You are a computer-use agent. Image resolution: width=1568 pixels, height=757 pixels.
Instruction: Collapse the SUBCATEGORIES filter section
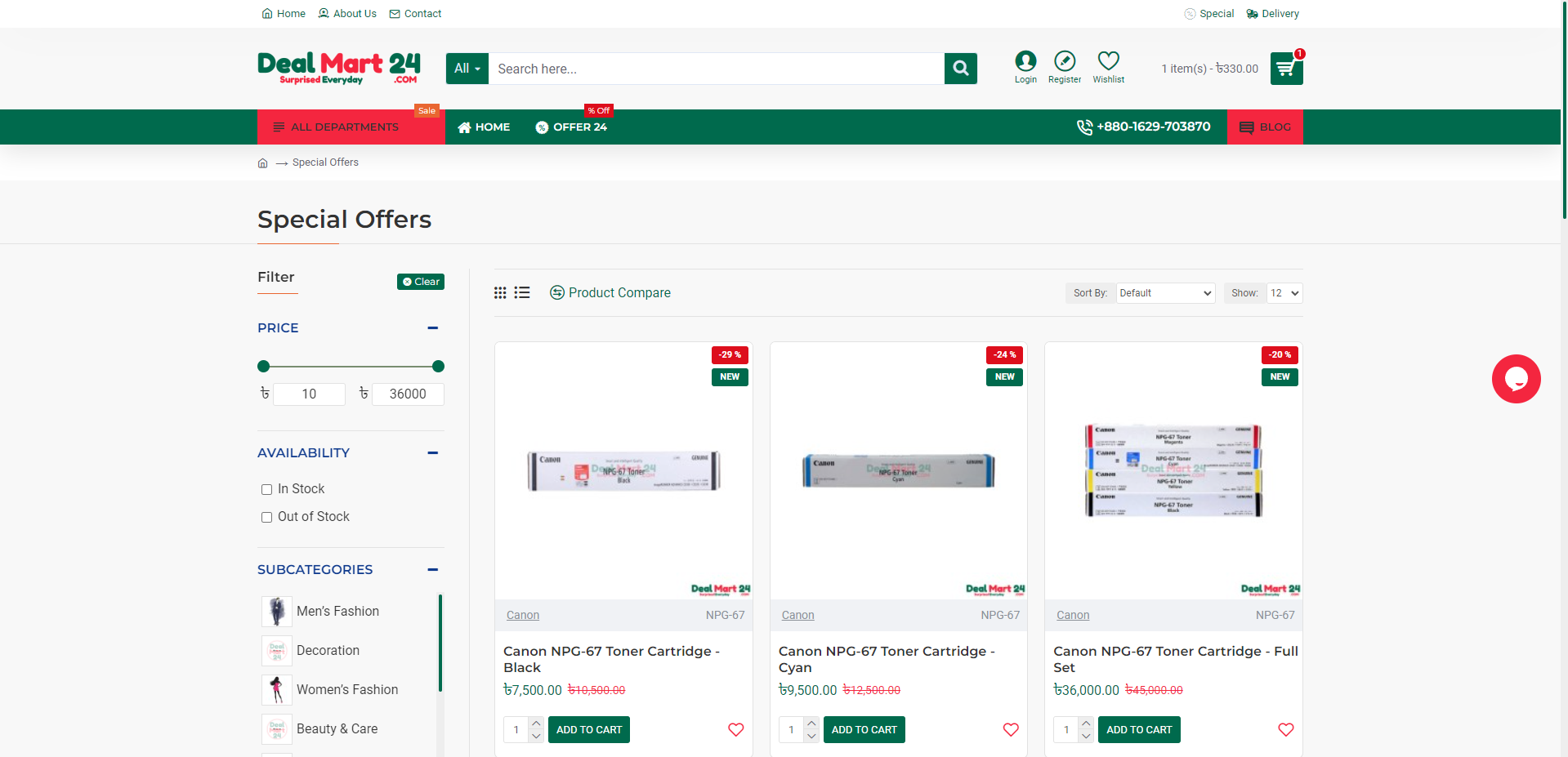point(433,569)
